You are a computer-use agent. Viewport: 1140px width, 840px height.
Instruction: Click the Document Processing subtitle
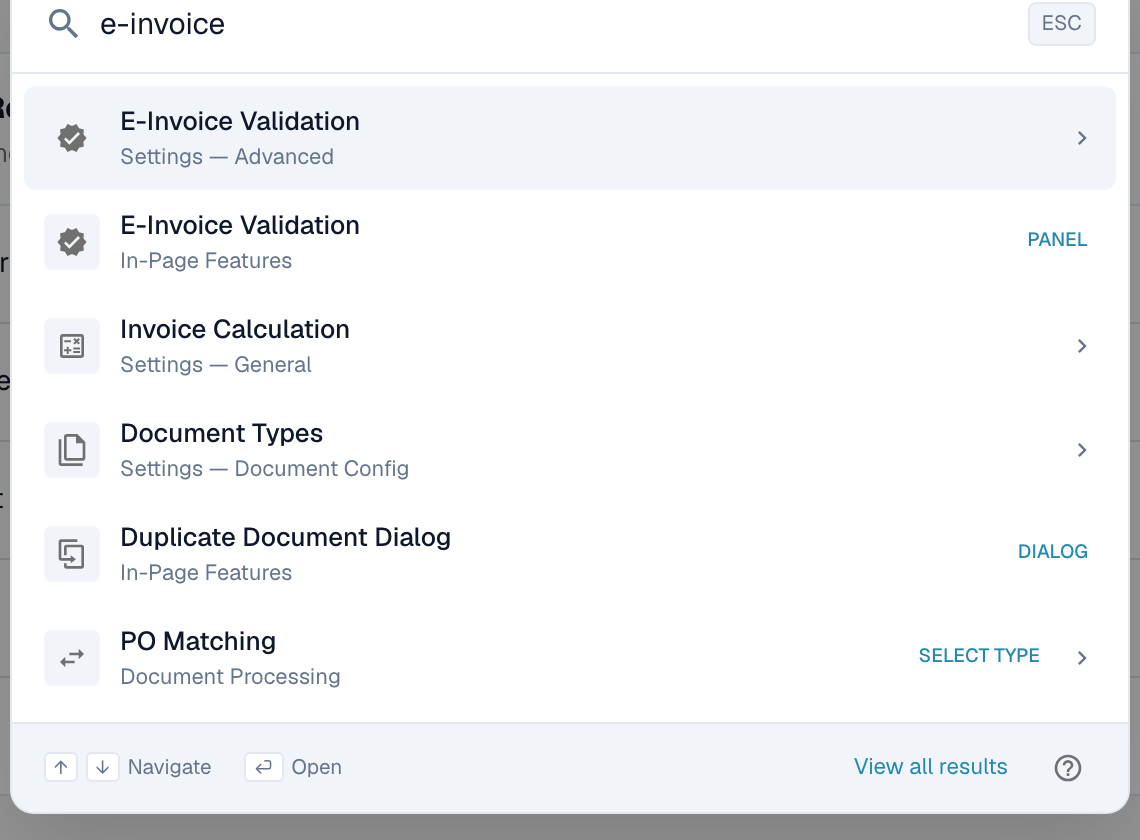point(230,677)
